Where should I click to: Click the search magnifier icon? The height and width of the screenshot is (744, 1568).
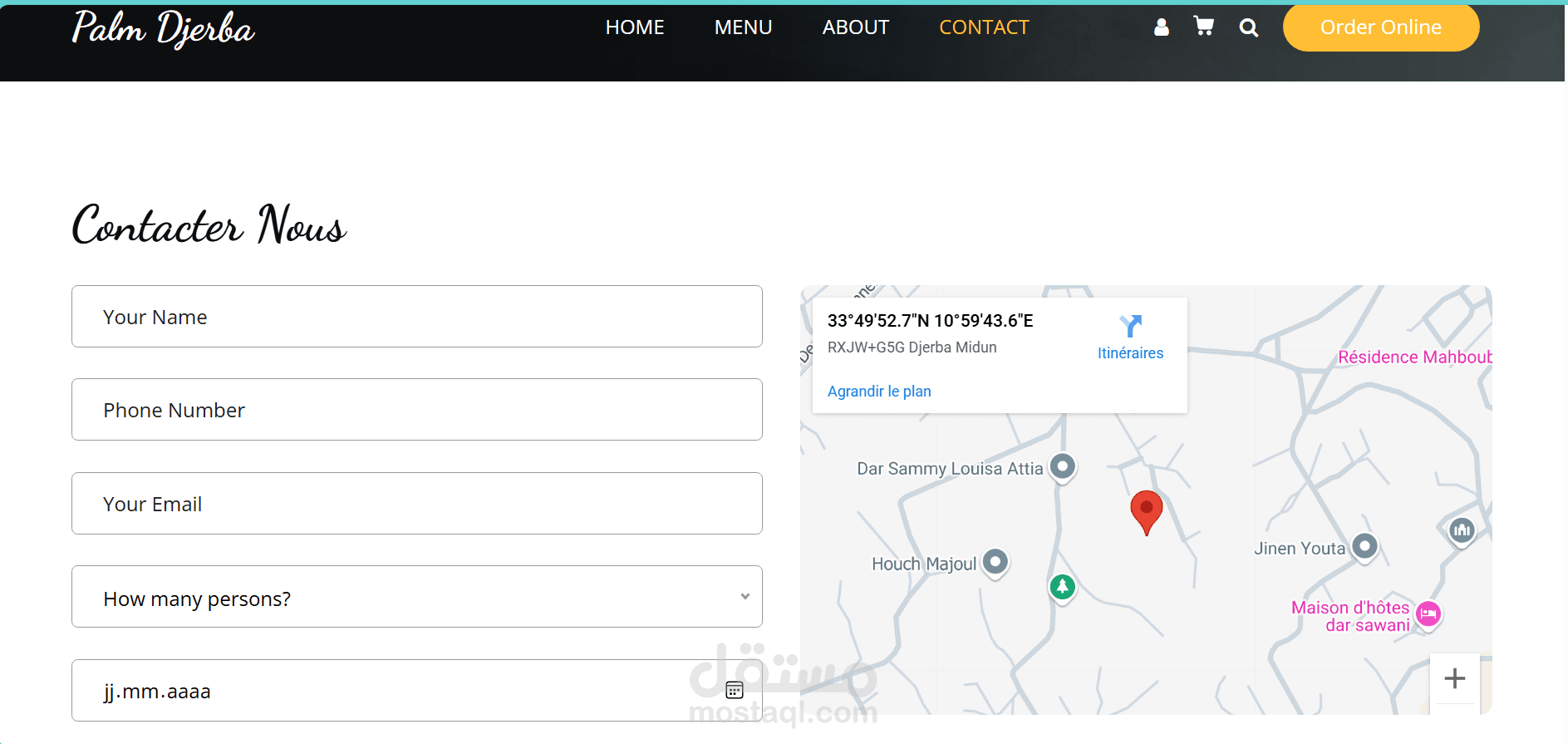pos(1248,27)
